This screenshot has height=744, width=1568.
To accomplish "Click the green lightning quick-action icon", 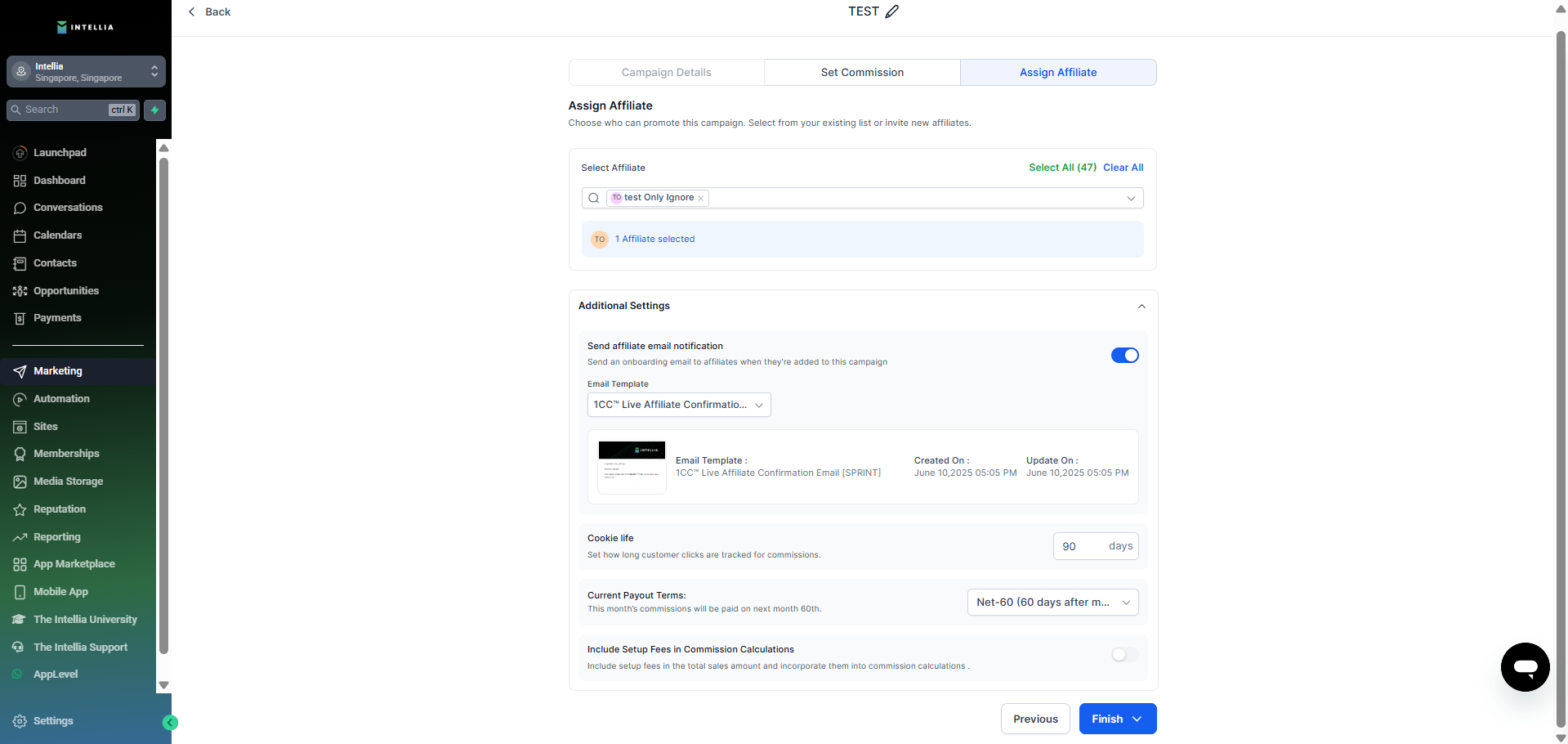I will pos(154,110).
